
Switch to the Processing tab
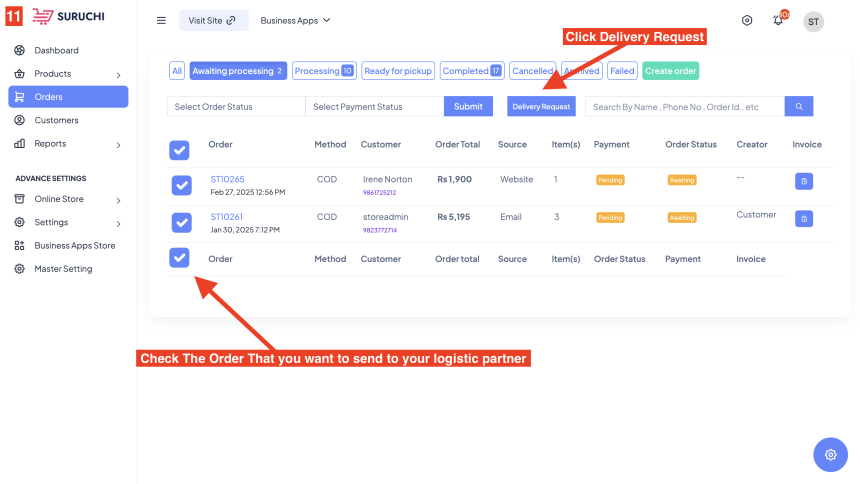323,71
